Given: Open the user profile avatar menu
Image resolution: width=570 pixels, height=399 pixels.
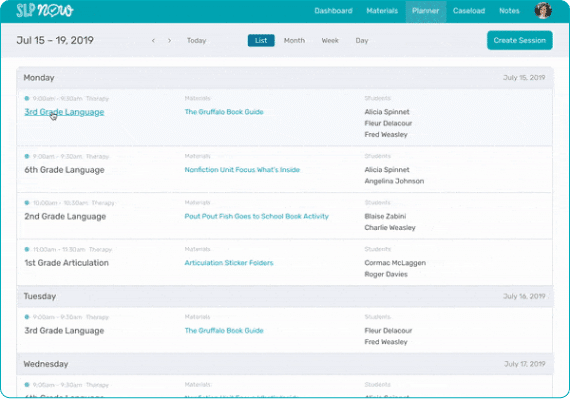Looking at the screenshot, I should point(543,10).
